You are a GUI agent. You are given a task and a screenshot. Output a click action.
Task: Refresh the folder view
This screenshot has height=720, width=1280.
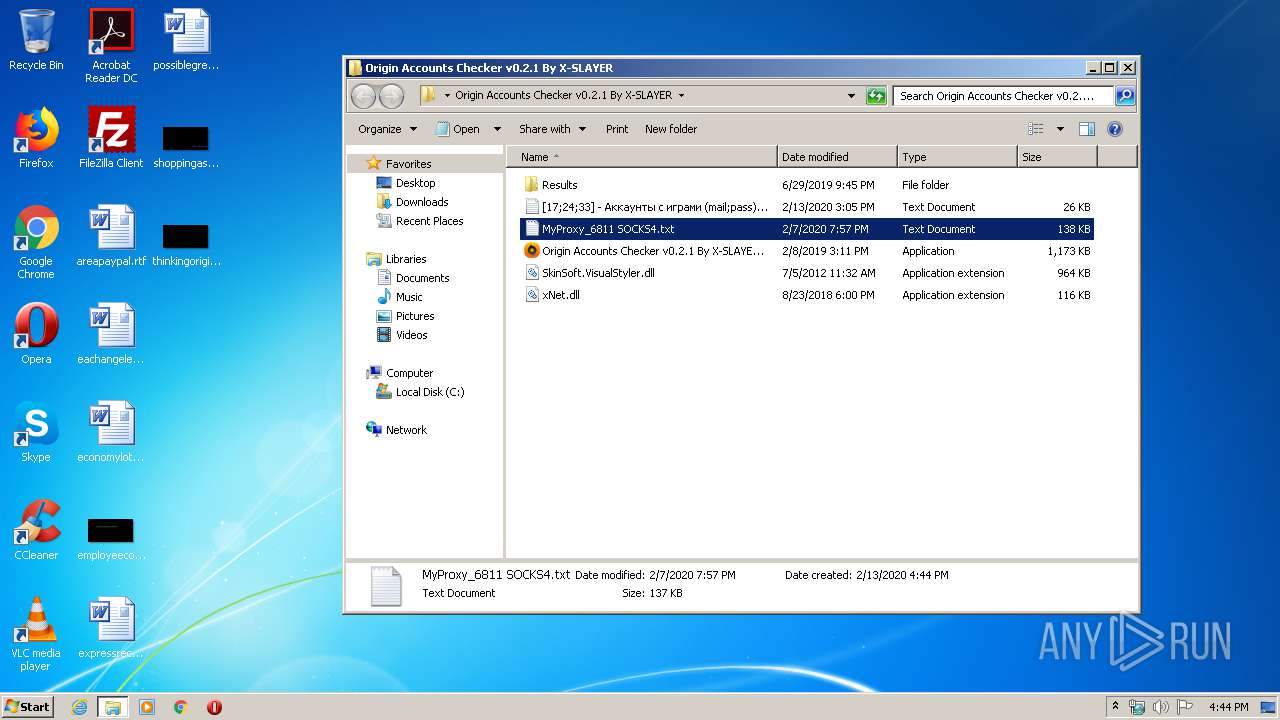pyautogui.click(x=876, y=96)
